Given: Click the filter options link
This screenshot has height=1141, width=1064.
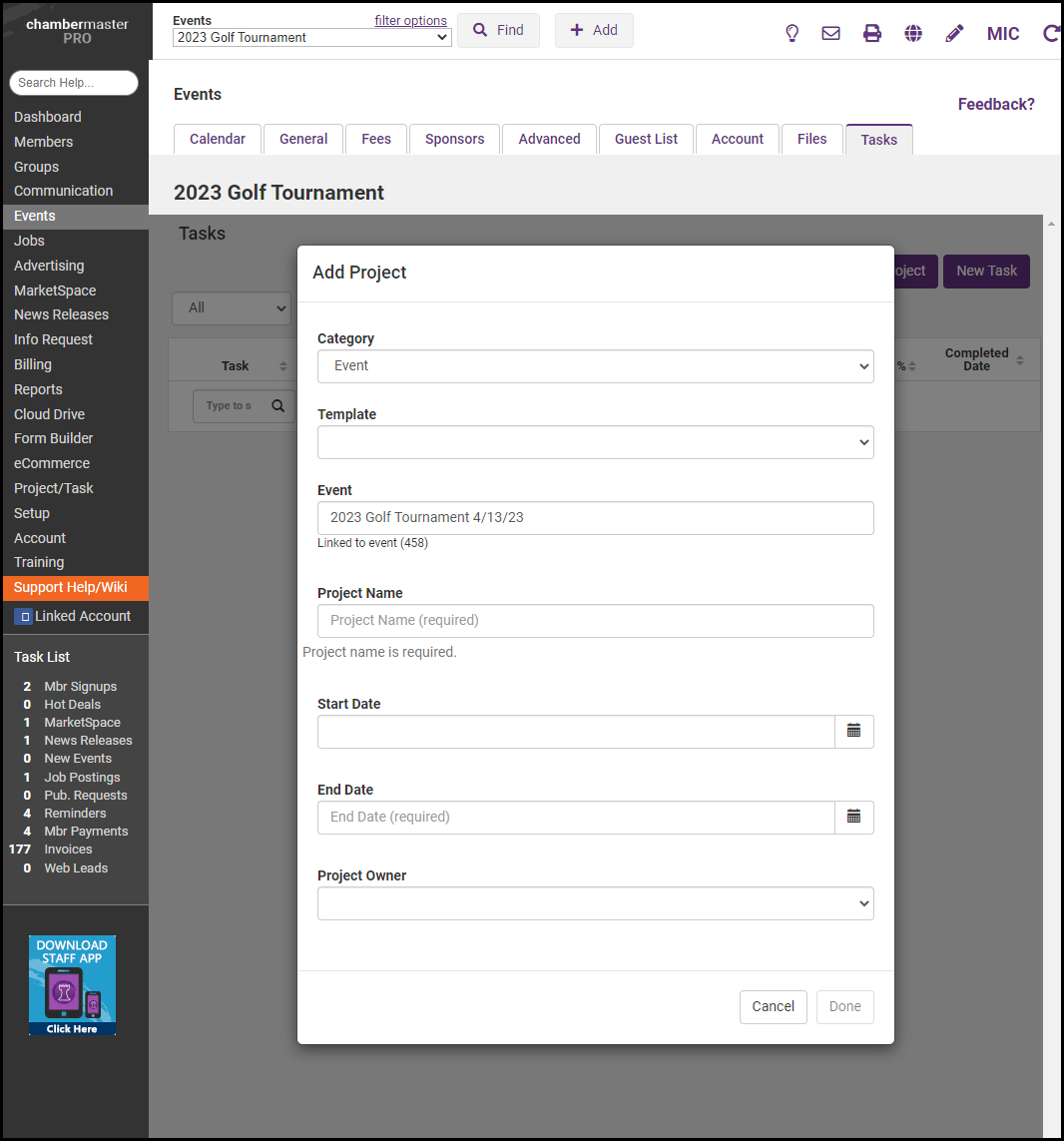Looking at the screenshot, I should 410,20.
